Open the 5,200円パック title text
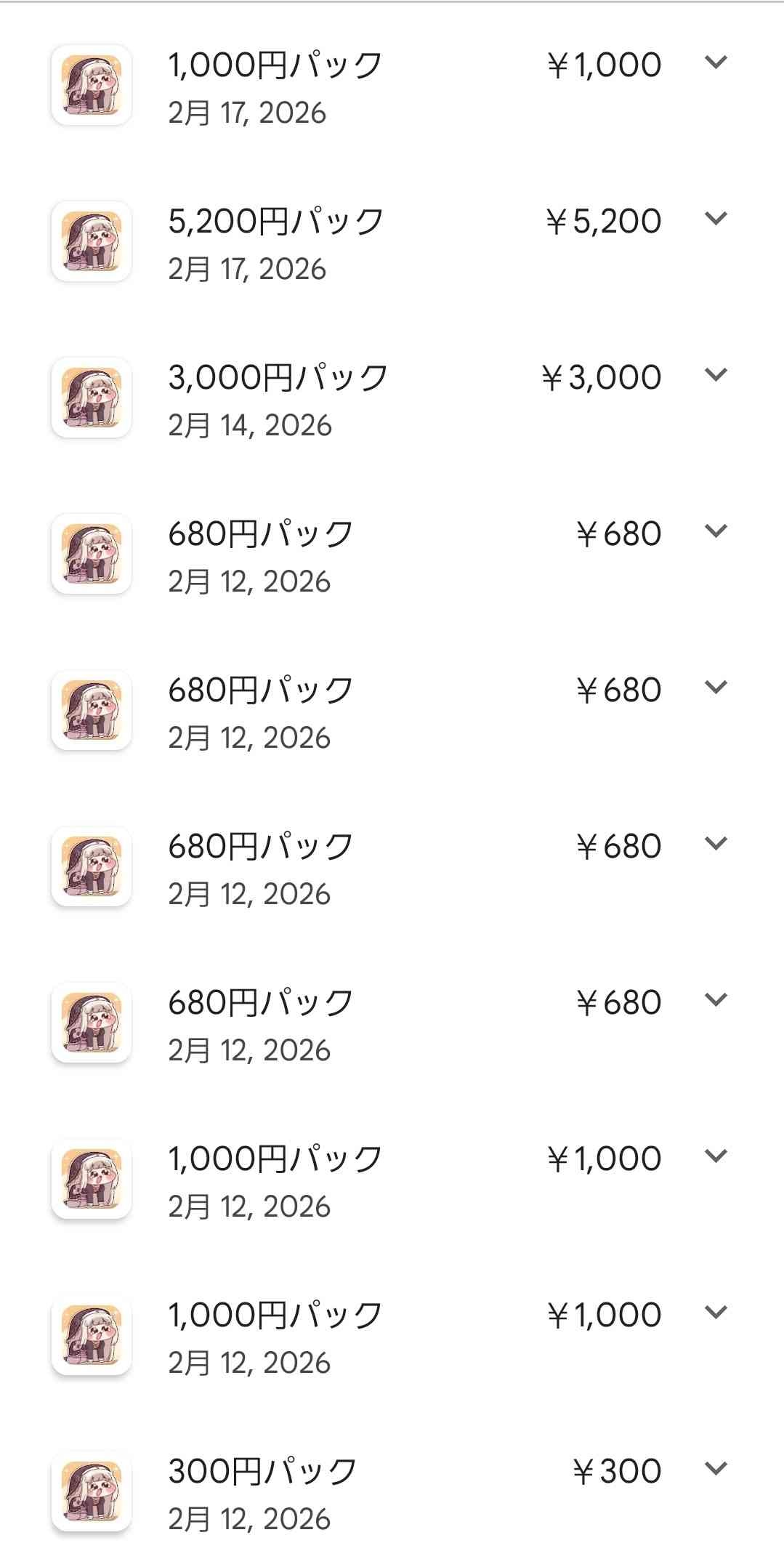The image size is (784, 1551). [275, 221]
